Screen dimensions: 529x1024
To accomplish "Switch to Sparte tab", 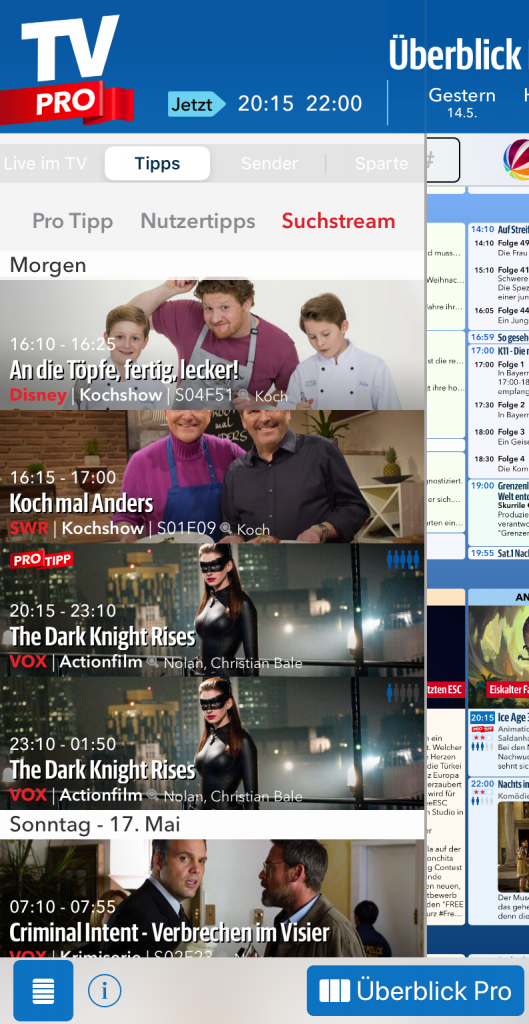I will [x=381, y=163].
